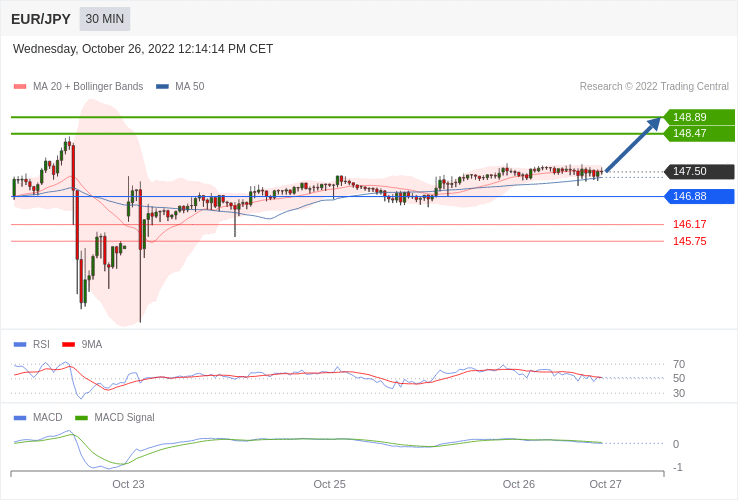Click the 30 MIN timeframe badge
The width and height of the screenshot is (738, 500).
pyautogui.click(x=104, y=19)
